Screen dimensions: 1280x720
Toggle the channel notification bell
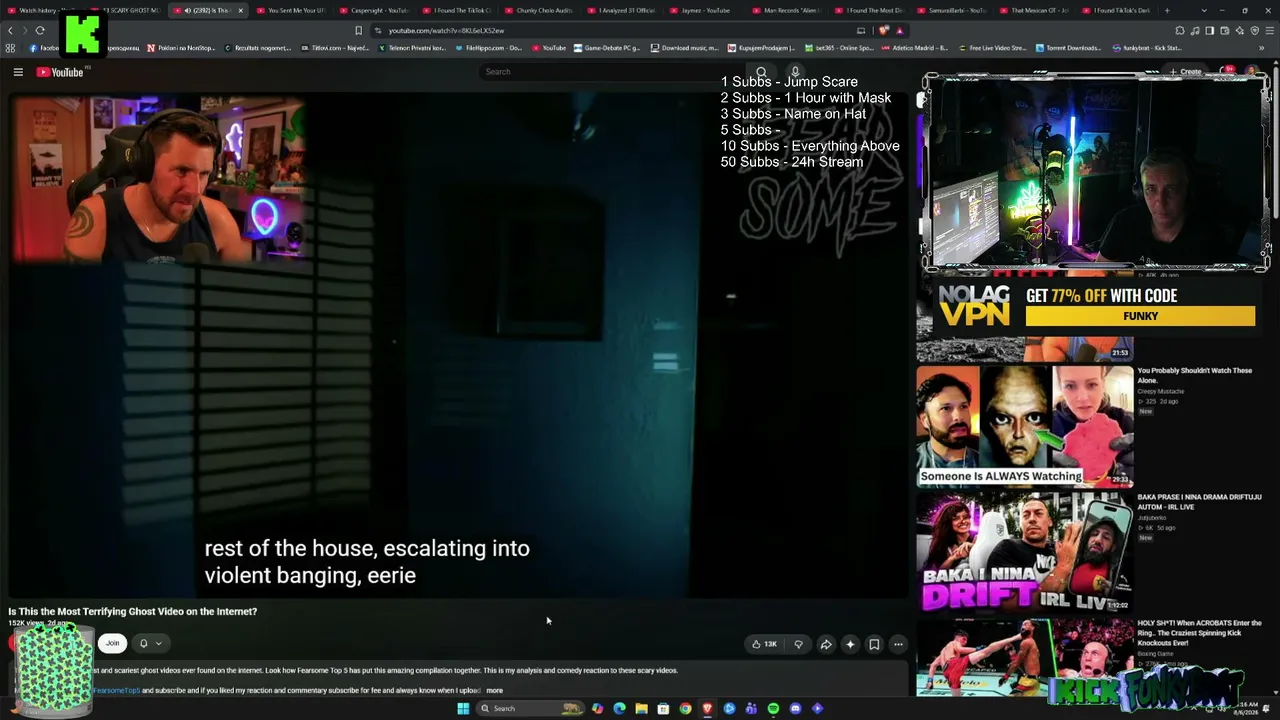pos(143,644)
